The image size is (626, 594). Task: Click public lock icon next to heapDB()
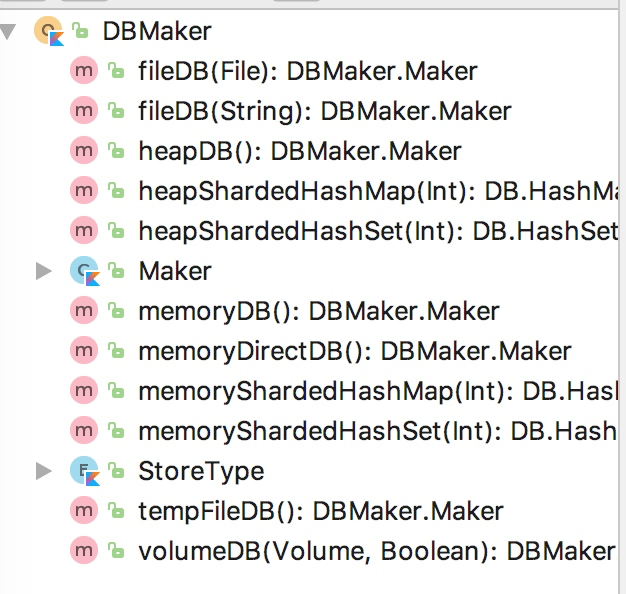[x=116, y=150]
